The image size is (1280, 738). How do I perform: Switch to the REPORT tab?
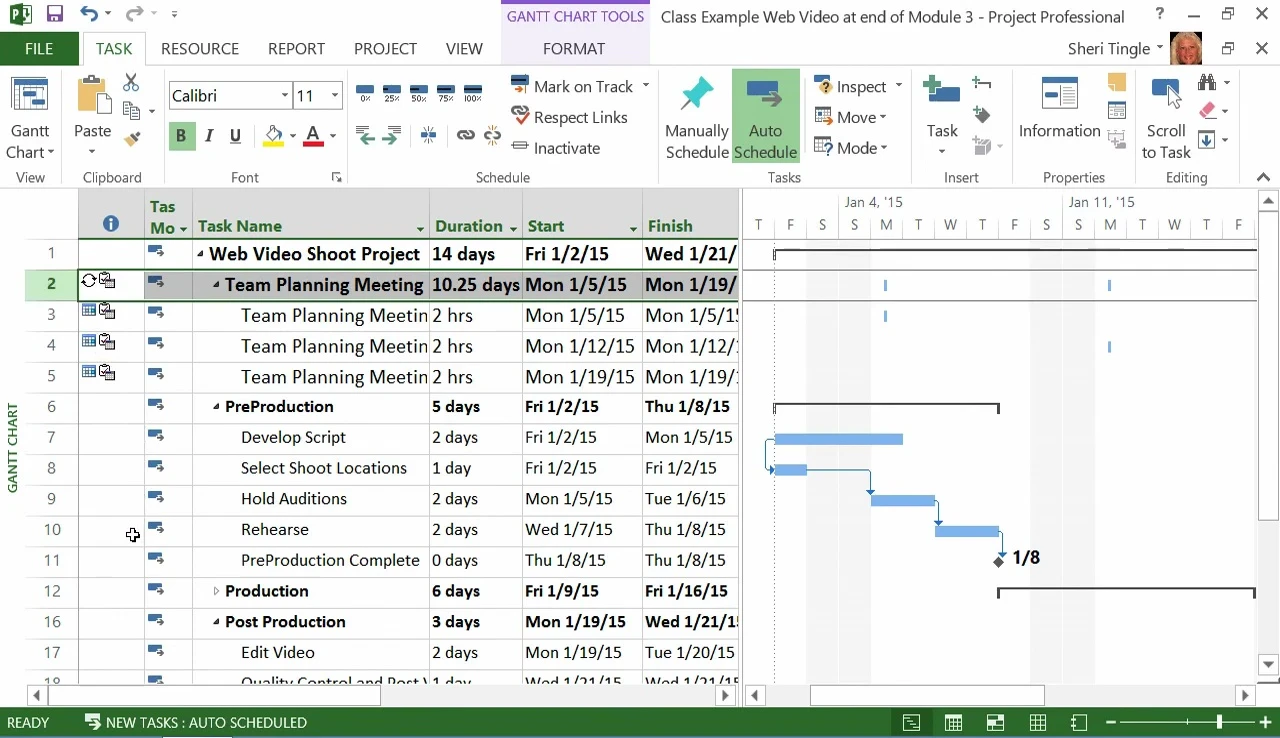point(296,48)
